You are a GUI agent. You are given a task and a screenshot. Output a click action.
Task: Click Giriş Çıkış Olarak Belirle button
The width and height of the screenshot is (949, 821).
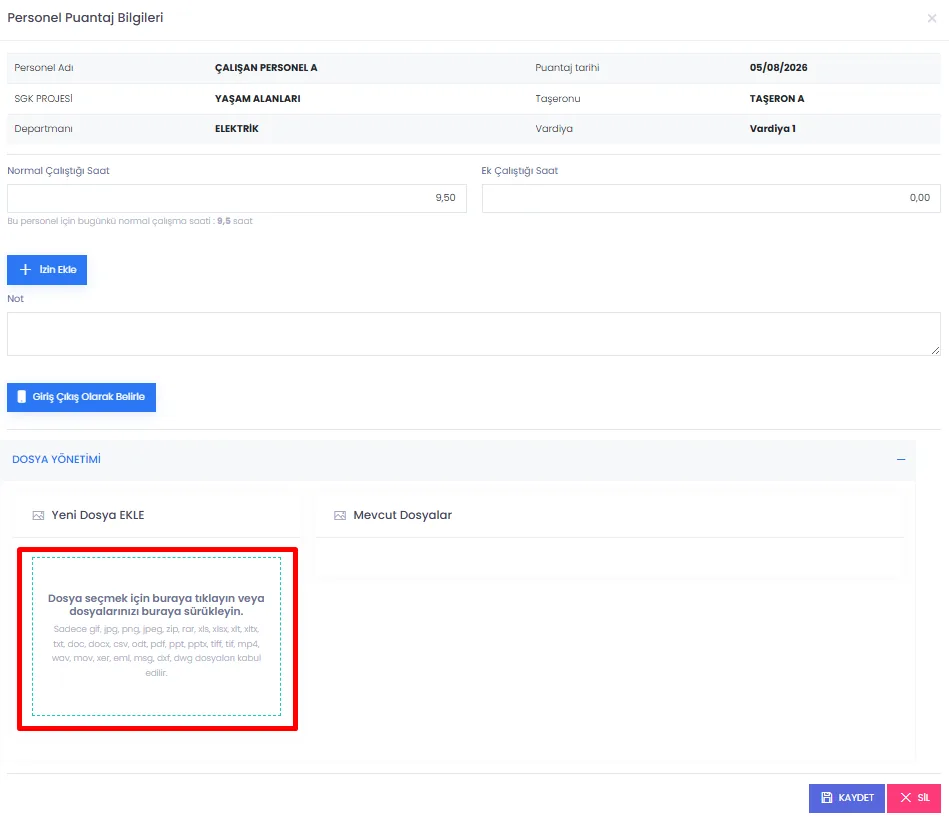click(82, 397)
